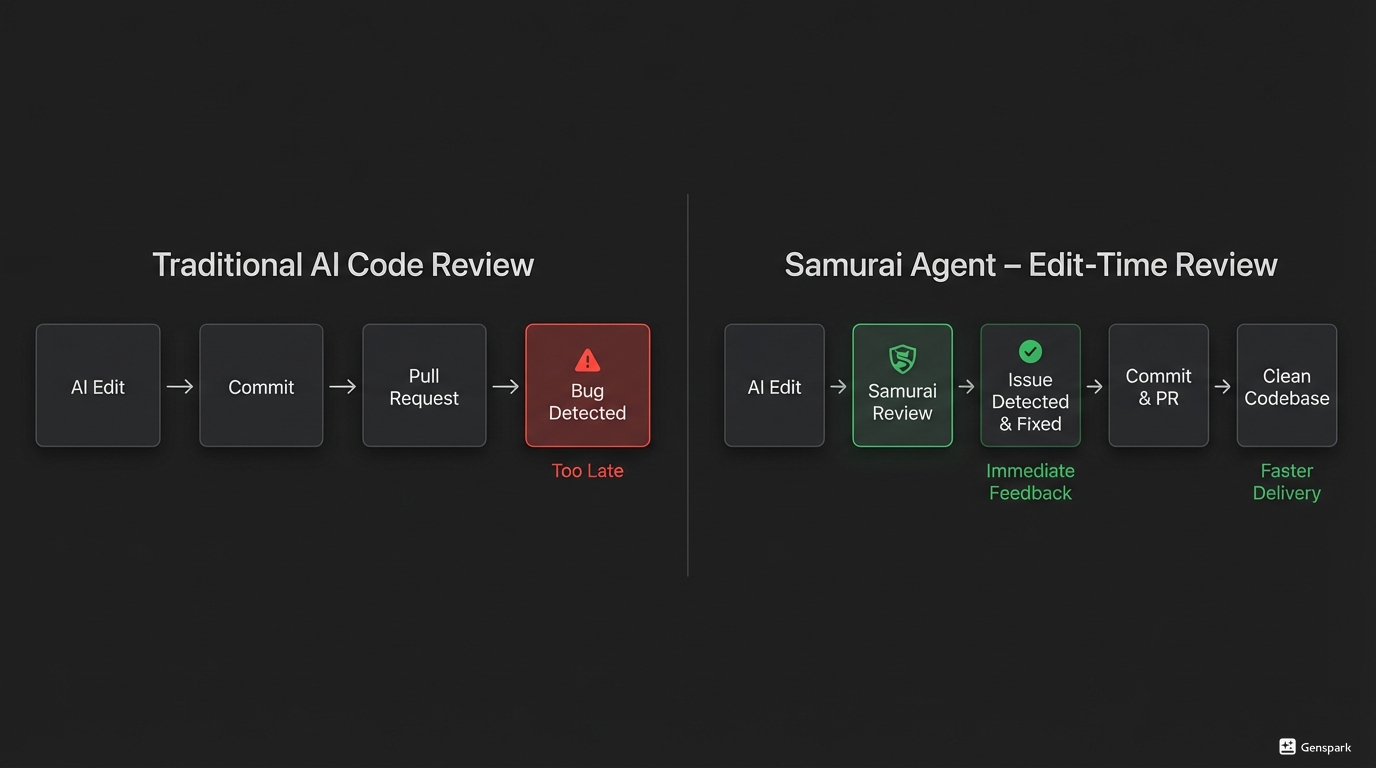Viewport: 1376px width, 768px height.
Task: Click the green checkmark icon above Issue Detected
Action: 1030,351
